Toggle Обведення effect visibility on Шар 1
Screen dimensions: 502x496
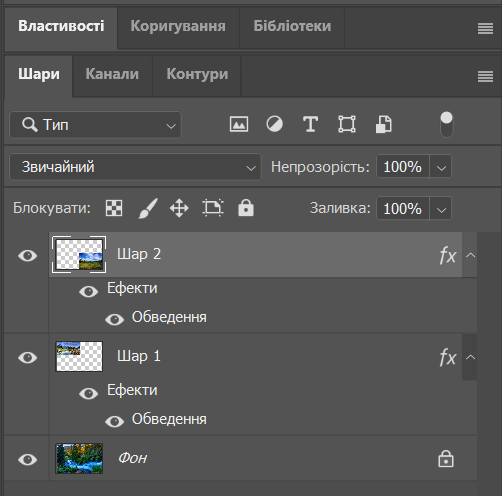click(x=114, y=421)
